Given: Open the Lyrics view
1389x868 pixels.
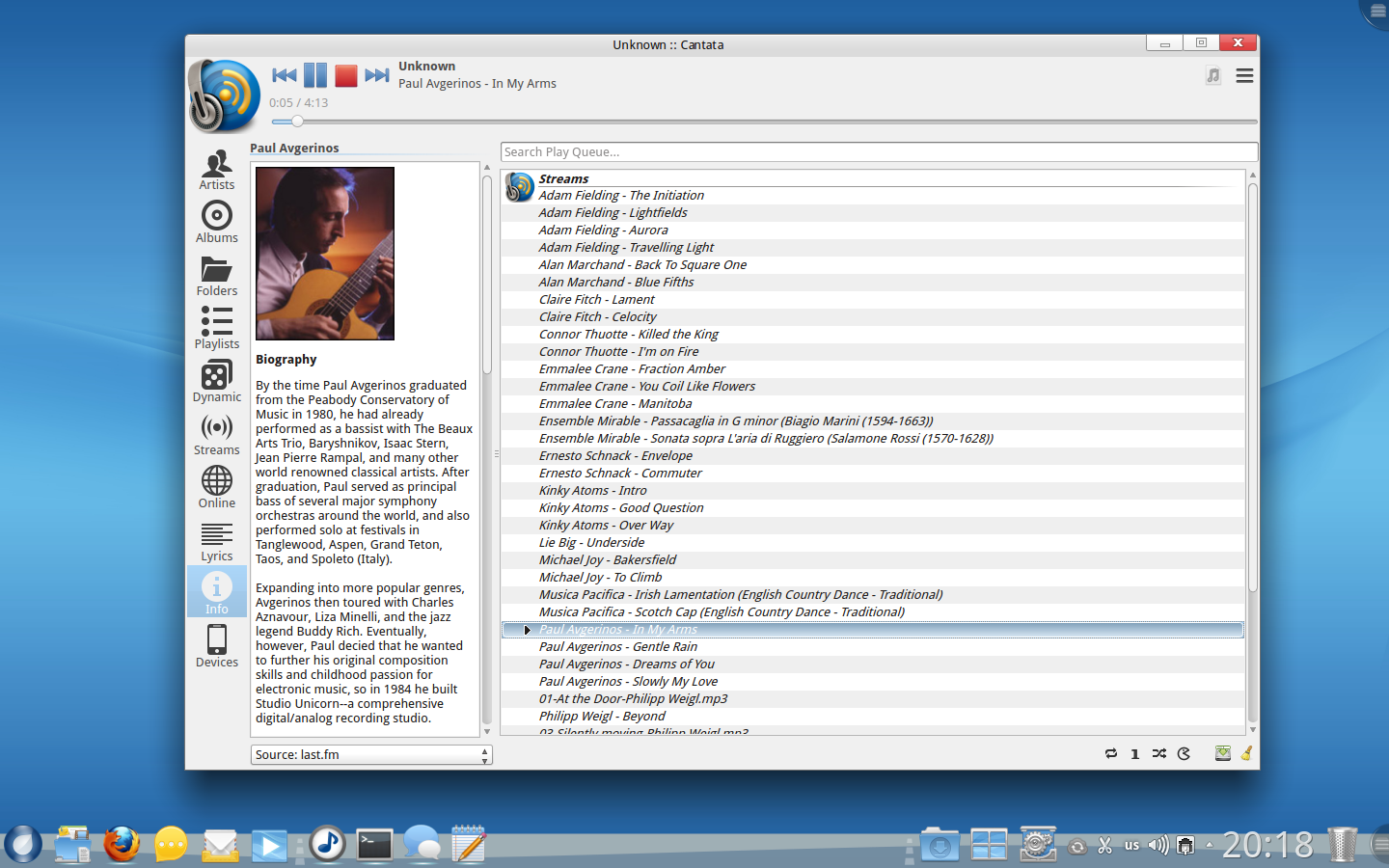Looking at the screenshot, I should click(x=217, y=541).
